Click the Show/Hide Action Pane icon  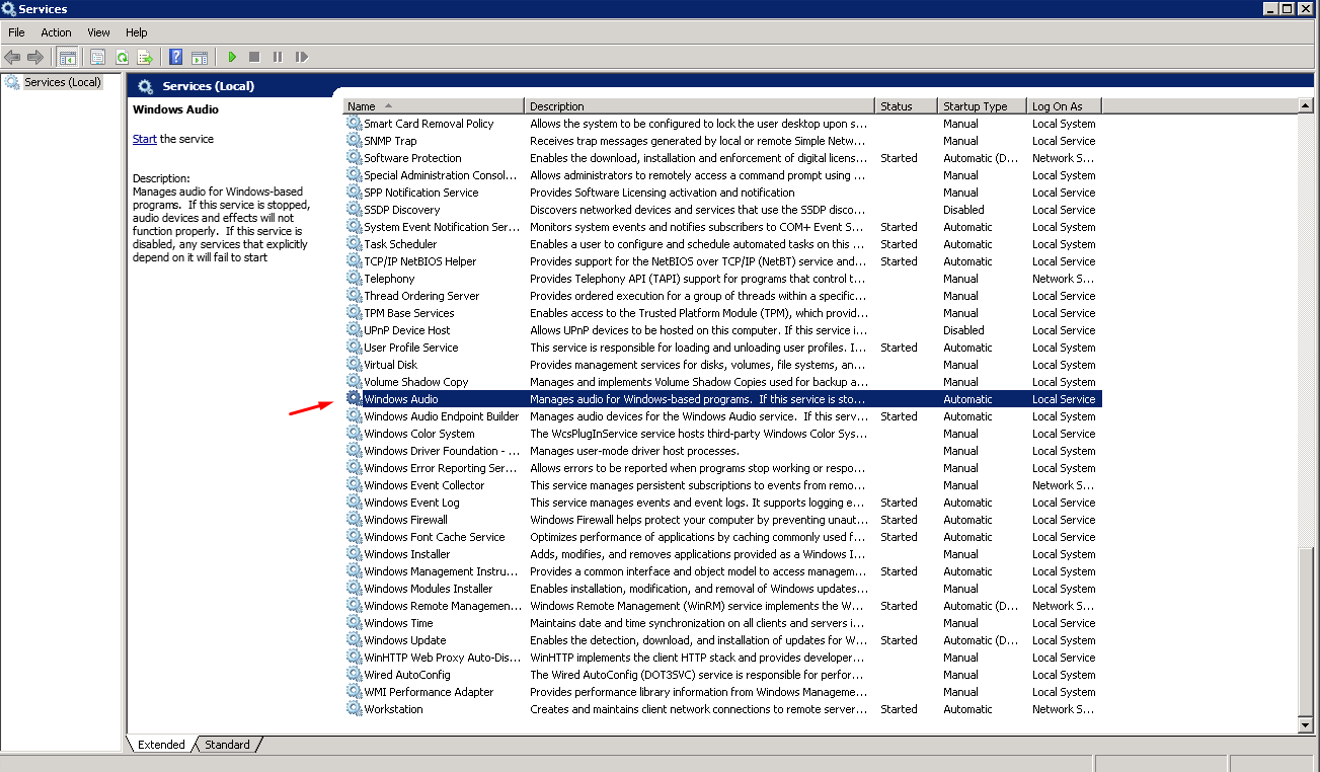pos(200,57)
